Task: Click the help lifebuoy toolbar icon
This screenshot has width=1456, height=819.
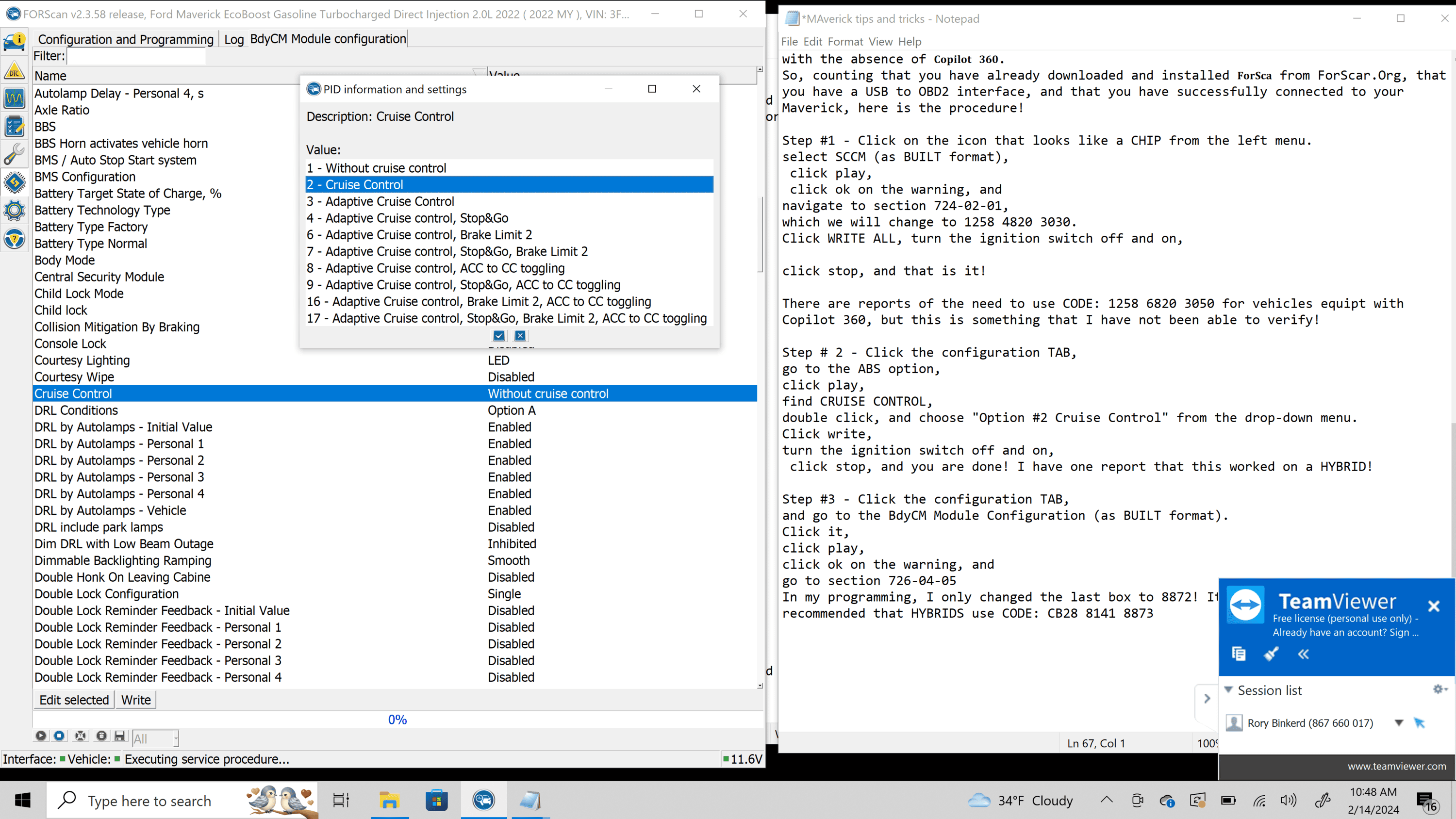Action: pos(80,736)
